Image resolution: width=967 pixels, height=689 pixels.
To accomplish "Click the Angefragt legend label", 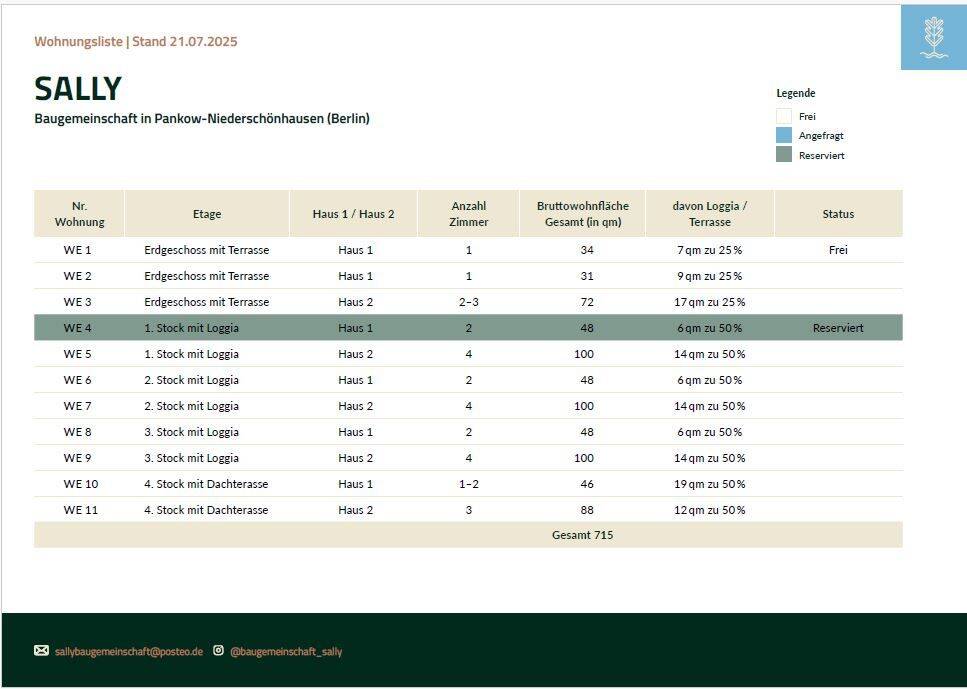I will coord(821,136).
